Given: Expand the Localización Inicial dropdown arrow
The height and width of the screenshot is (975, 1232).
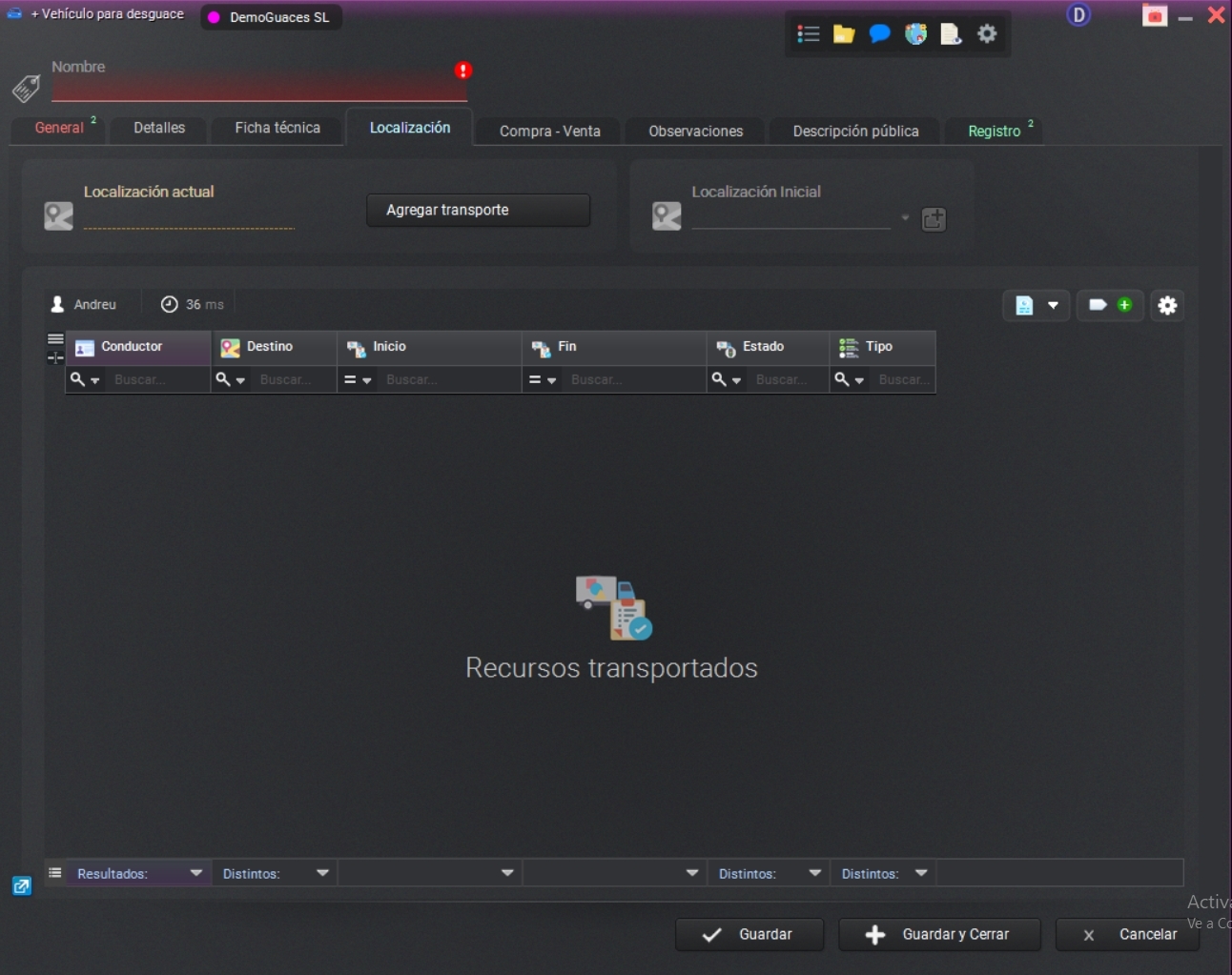Looking at the screenshot, I should [905, 218].
